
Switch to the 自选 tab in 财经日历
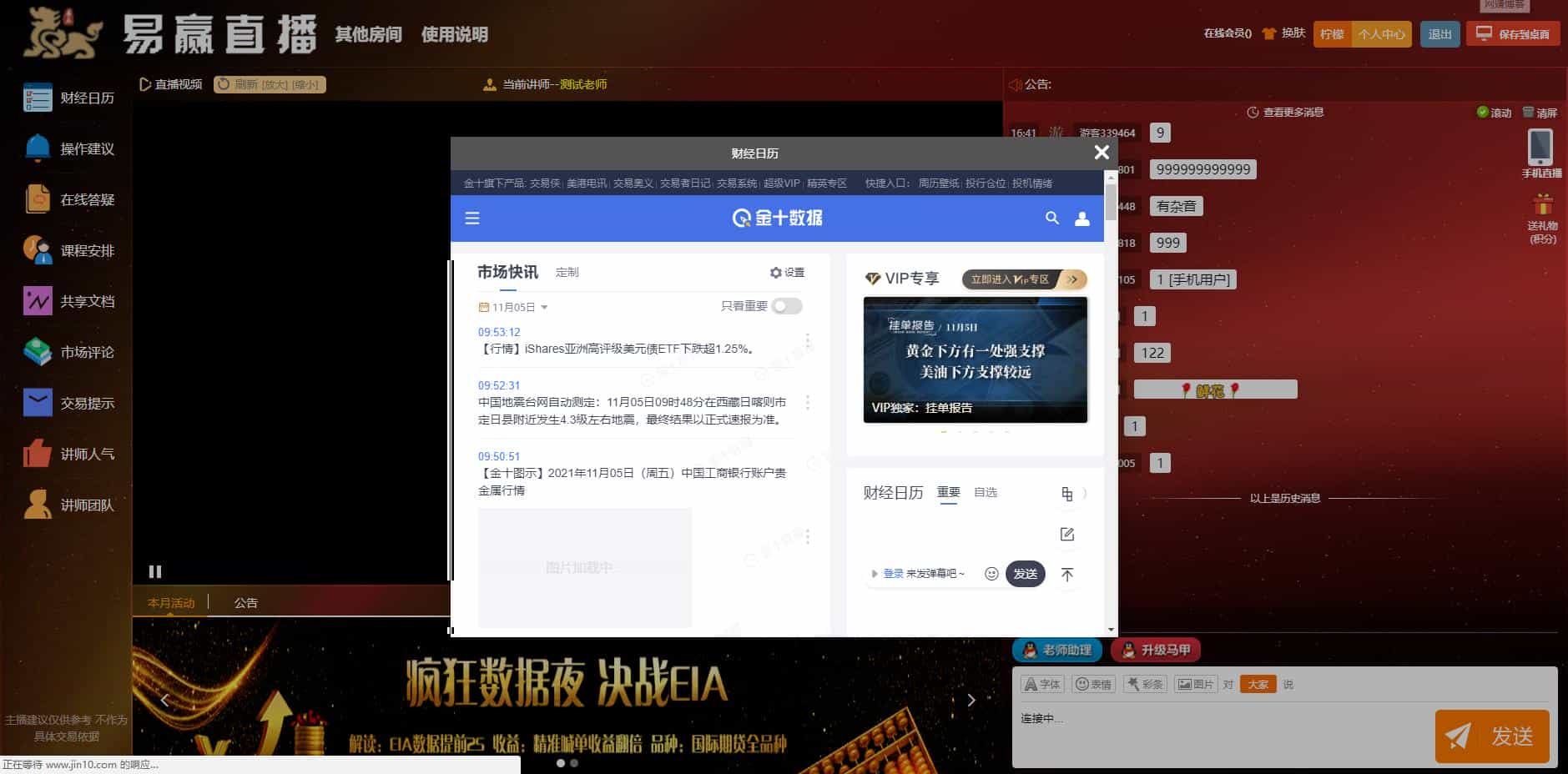coord(986,492)
